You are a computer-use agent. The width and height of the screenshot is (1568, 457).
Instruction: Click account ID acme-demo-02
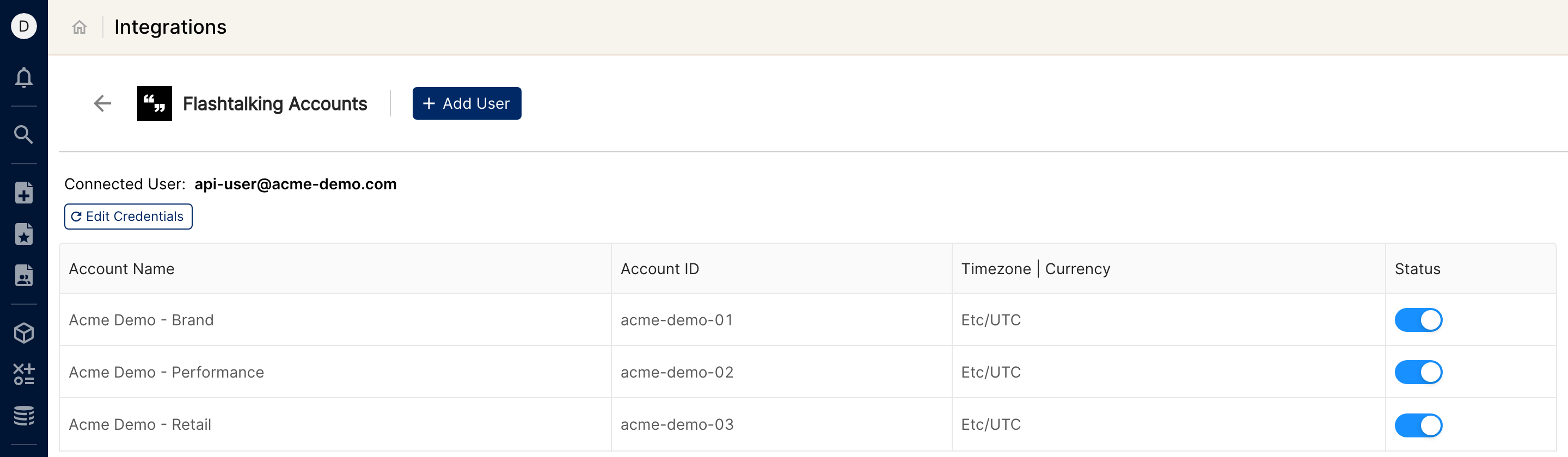677,373
